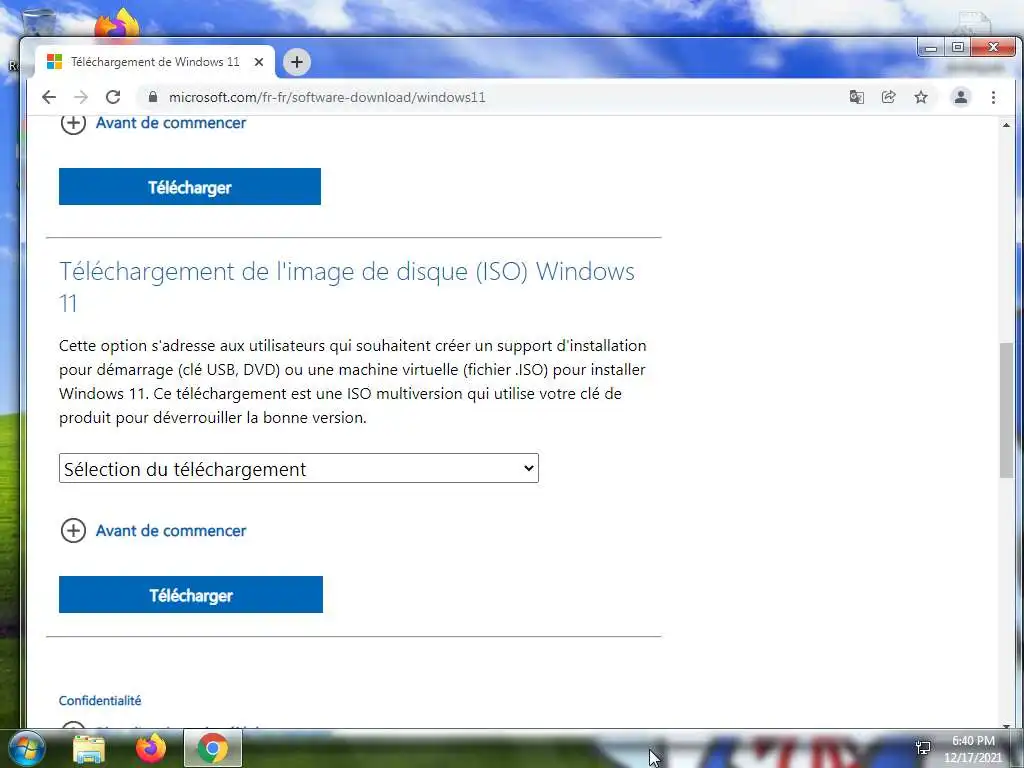Open the Chrome profile menu

(x=961, y=97)
